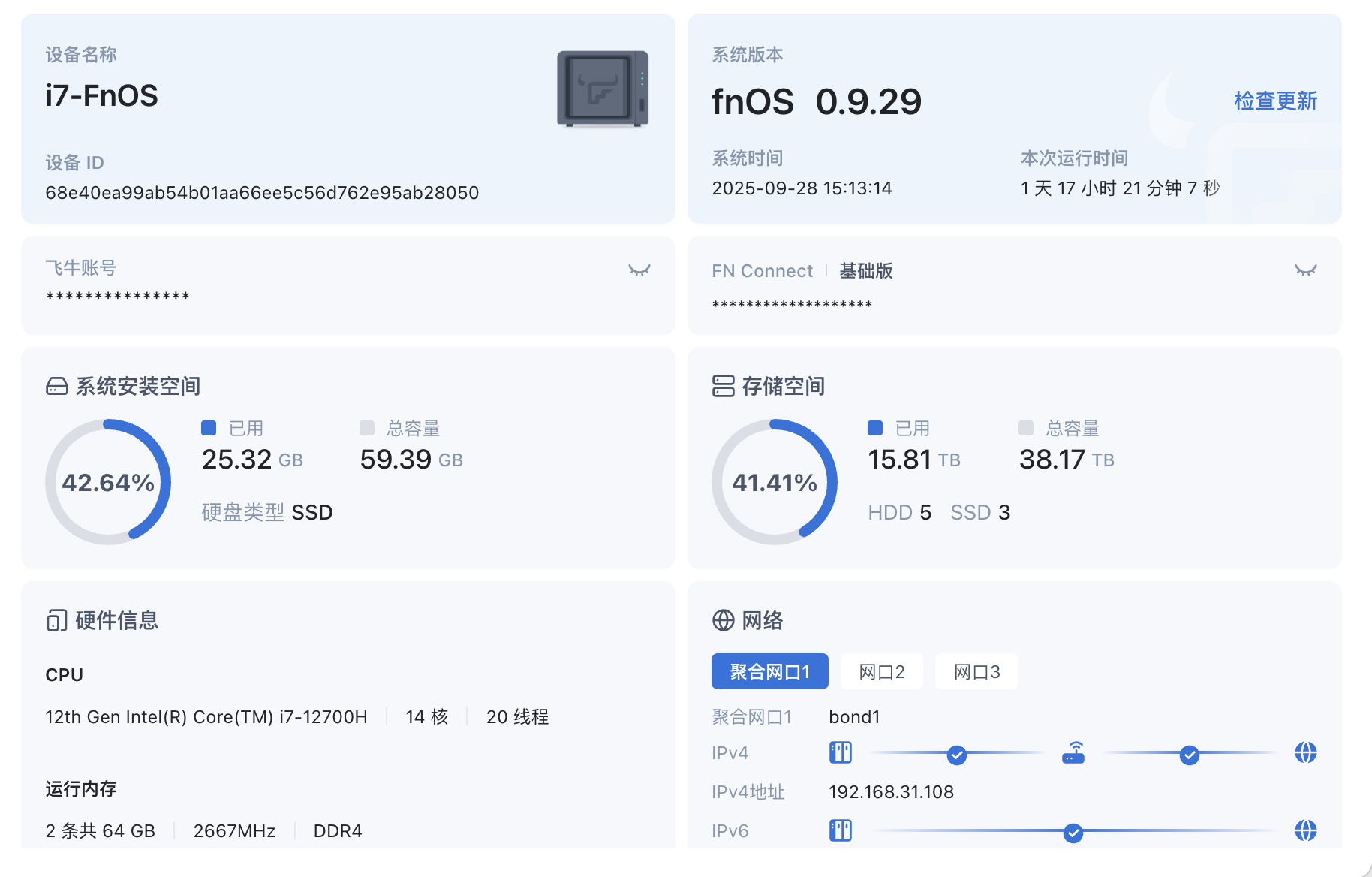Viewport: 1372px width, 877px height.
Task: Click the 网络 globe icon
Action: (x=723, y=620)
